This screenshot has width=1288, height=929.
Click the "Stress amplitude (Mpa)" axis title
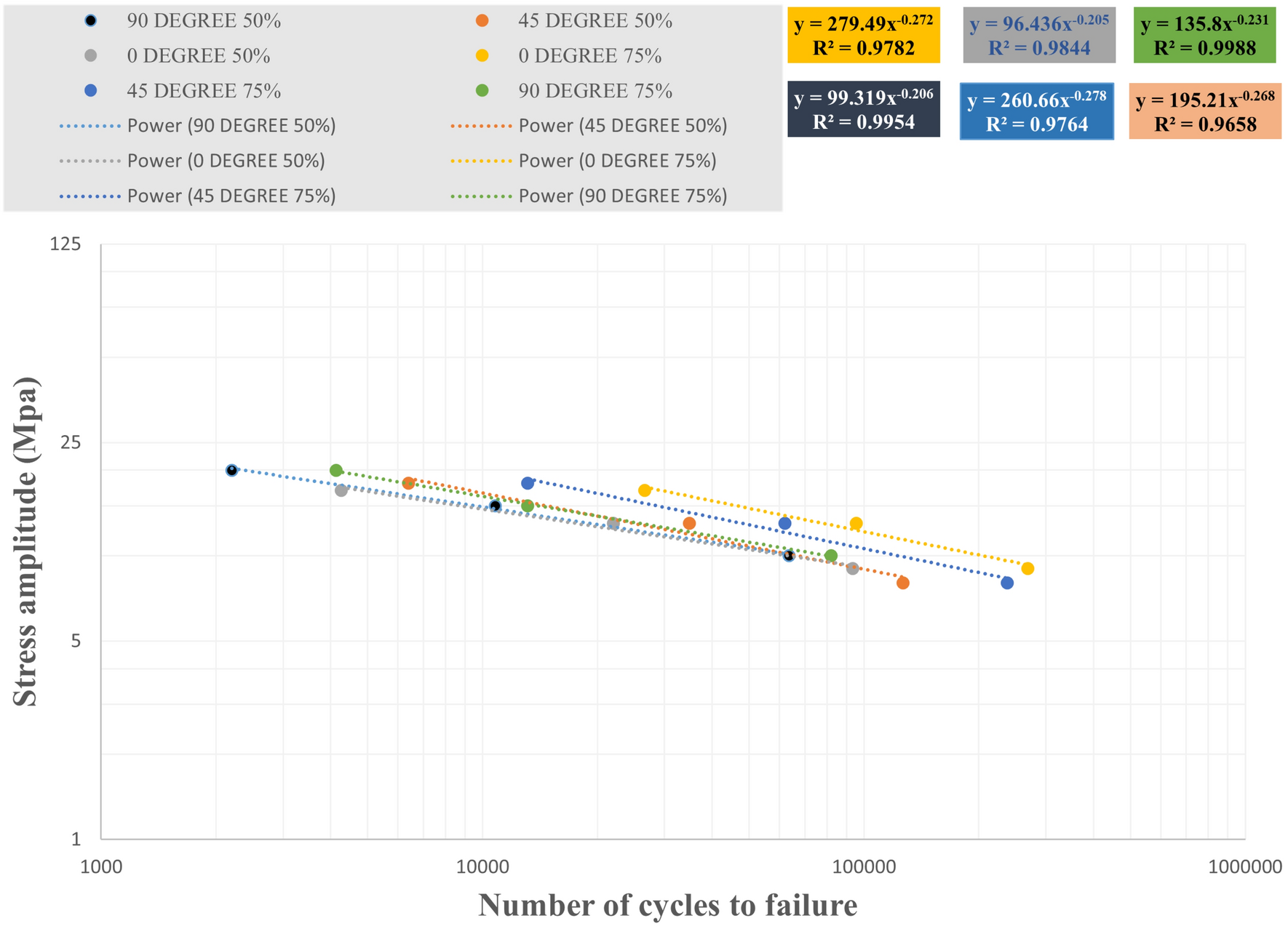(x=26, y=541)
